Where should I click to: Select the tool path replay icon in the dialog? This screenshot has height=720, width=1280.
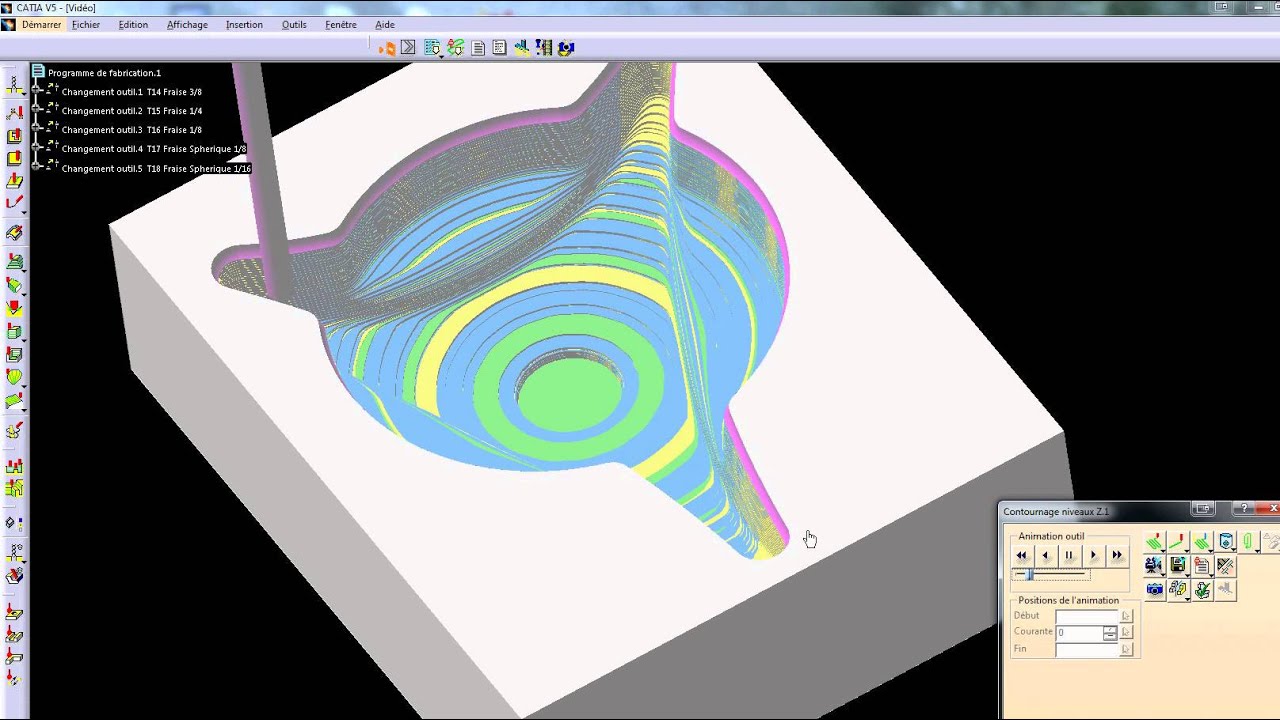(x=1155, y=541)
